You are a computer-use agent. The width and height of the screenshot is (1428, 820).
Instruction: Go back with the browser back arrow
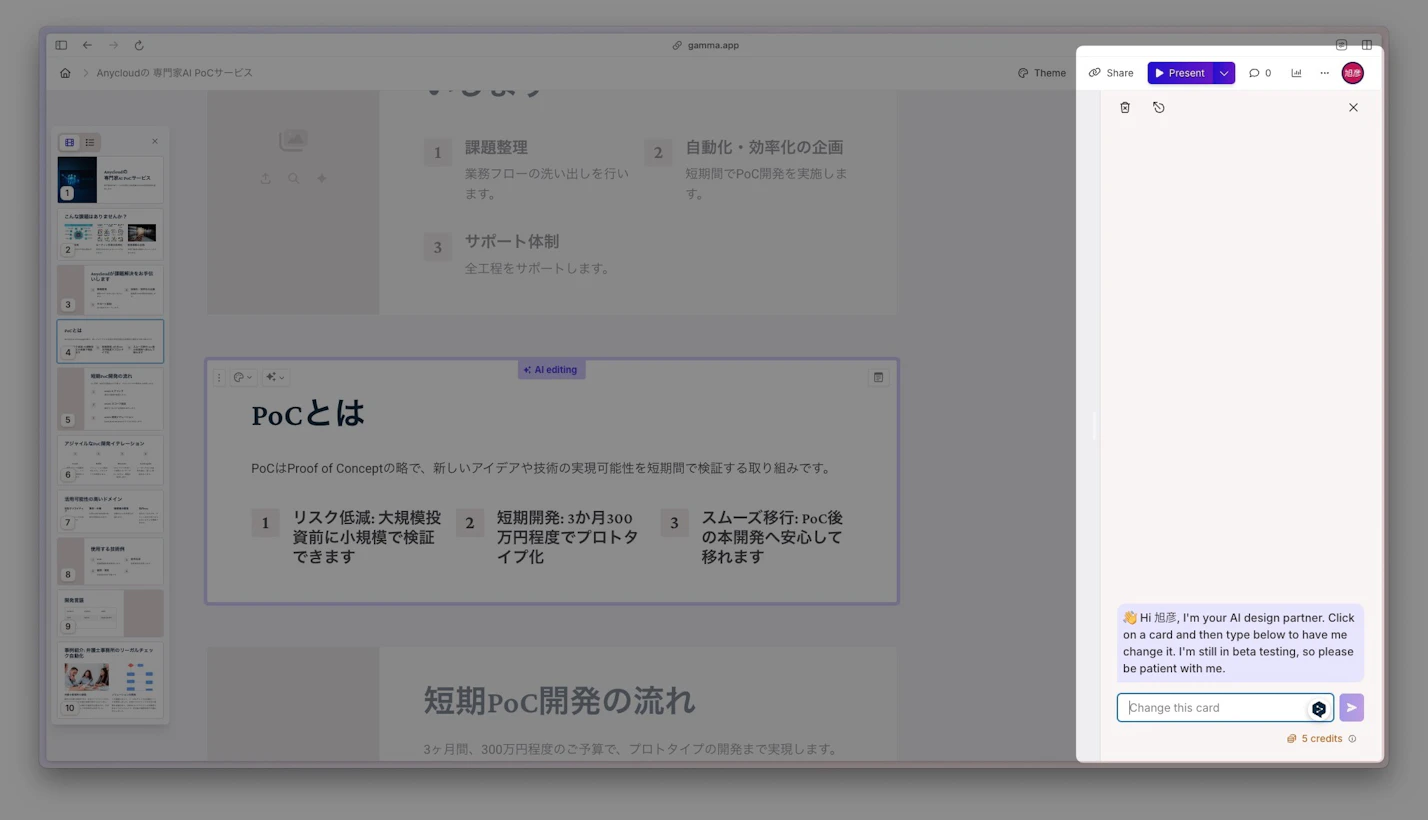click(x=87, y=45)
